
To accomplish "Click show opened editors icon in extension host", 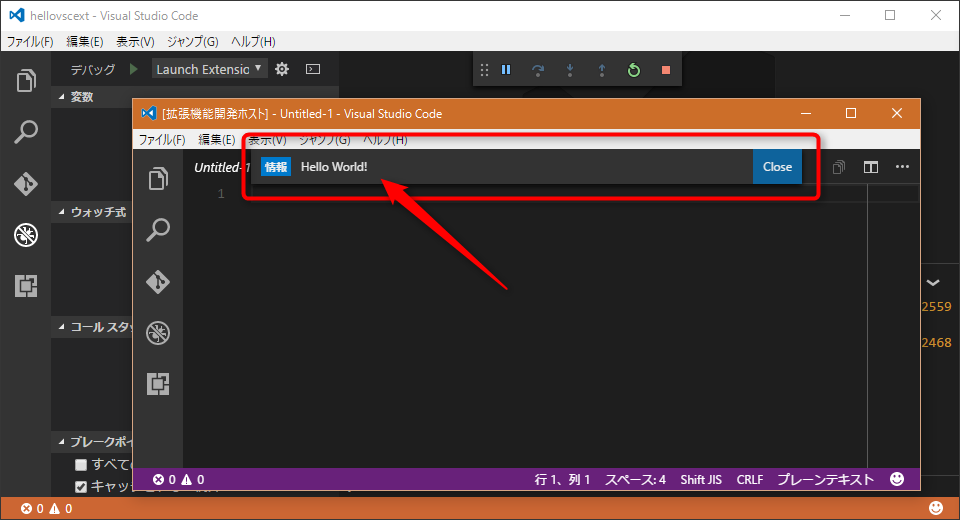I will point(839,167).
